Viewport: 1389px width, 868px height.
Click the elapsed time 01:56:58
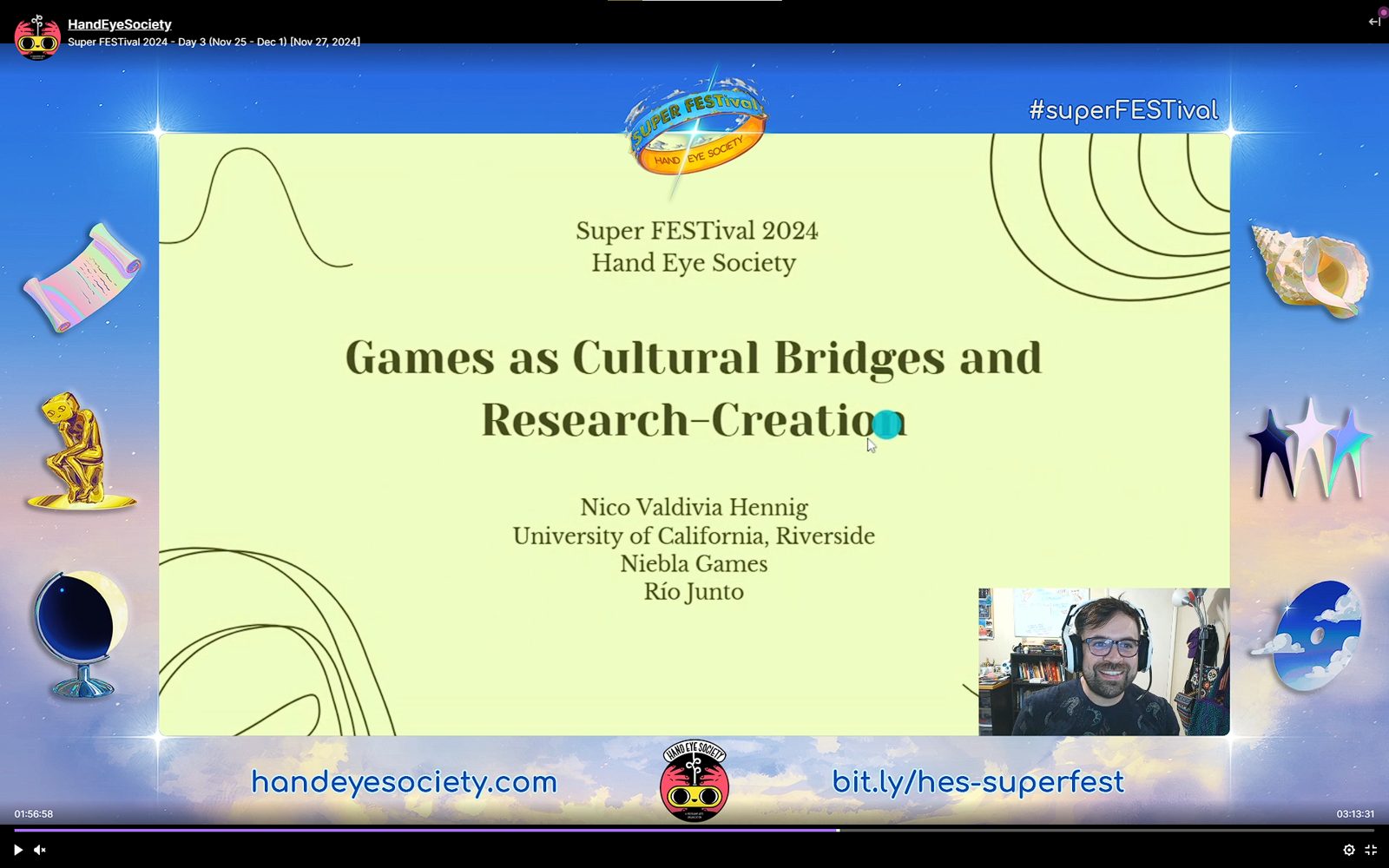(33, 814)
